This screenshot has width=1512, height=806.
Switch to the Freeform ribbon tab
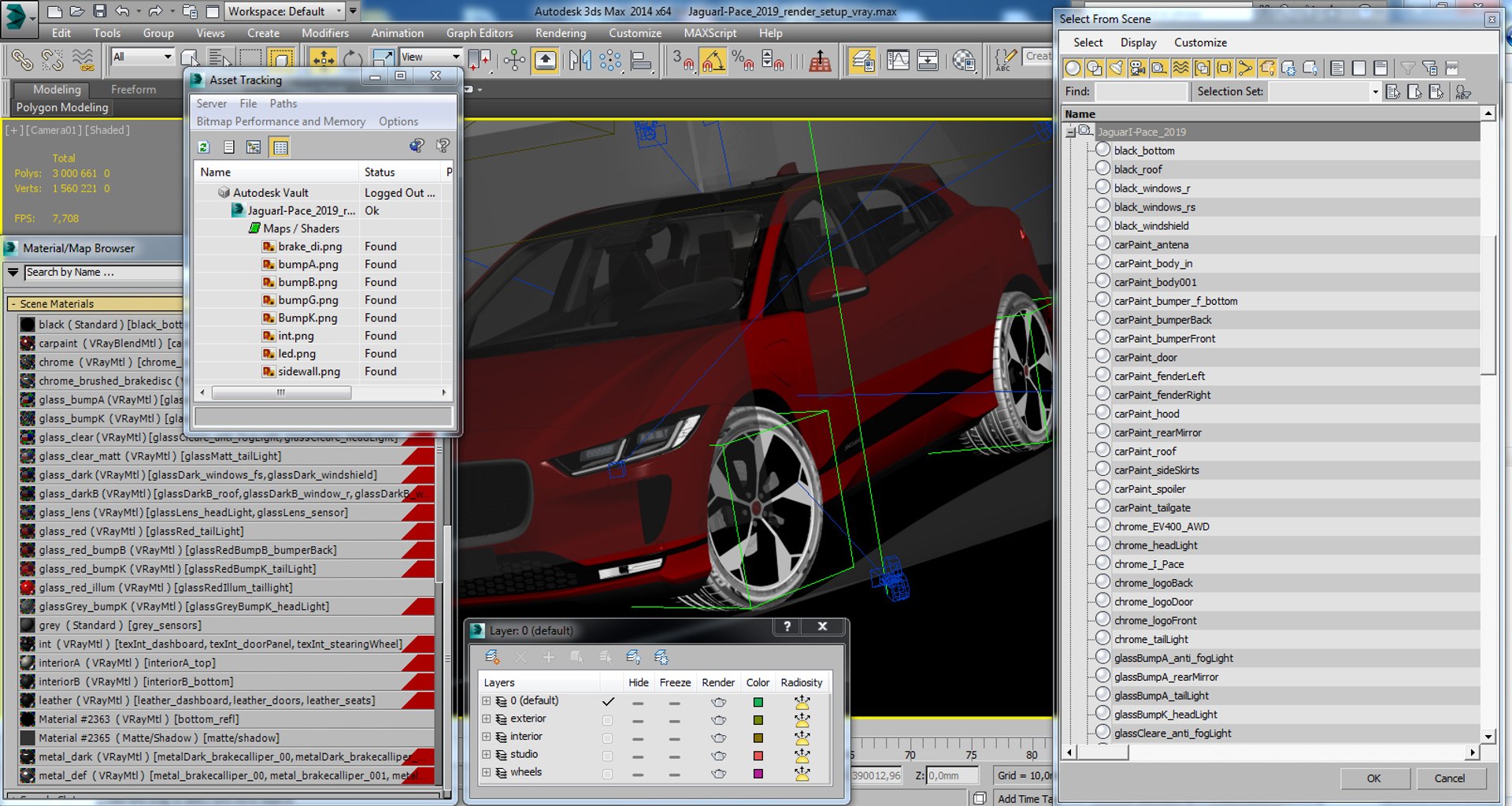(133, 89)
